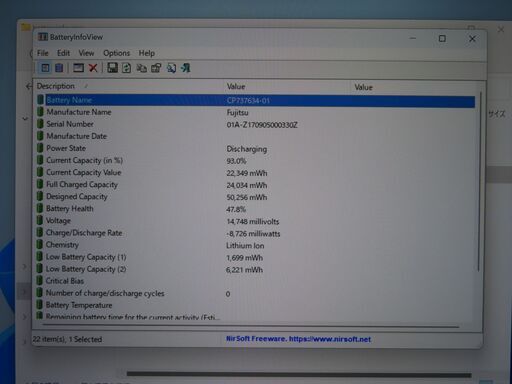The width and height of the screenshot is (512, 384).
Task: Select the Manufacture Name row
Action: (255, 112)
